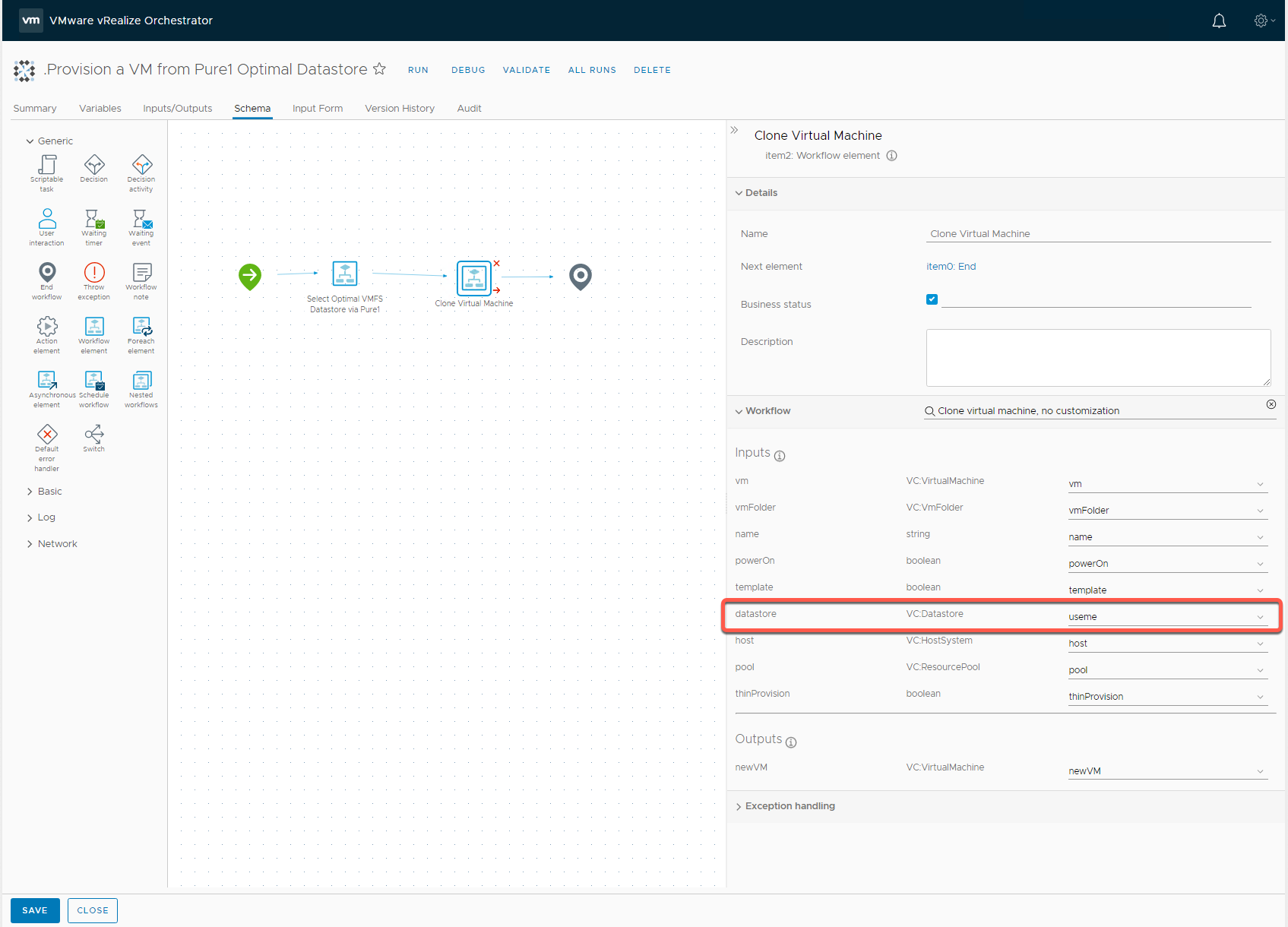Open the thinProvision binding dropdown

pyautogui.click(x=1167, y=697)
